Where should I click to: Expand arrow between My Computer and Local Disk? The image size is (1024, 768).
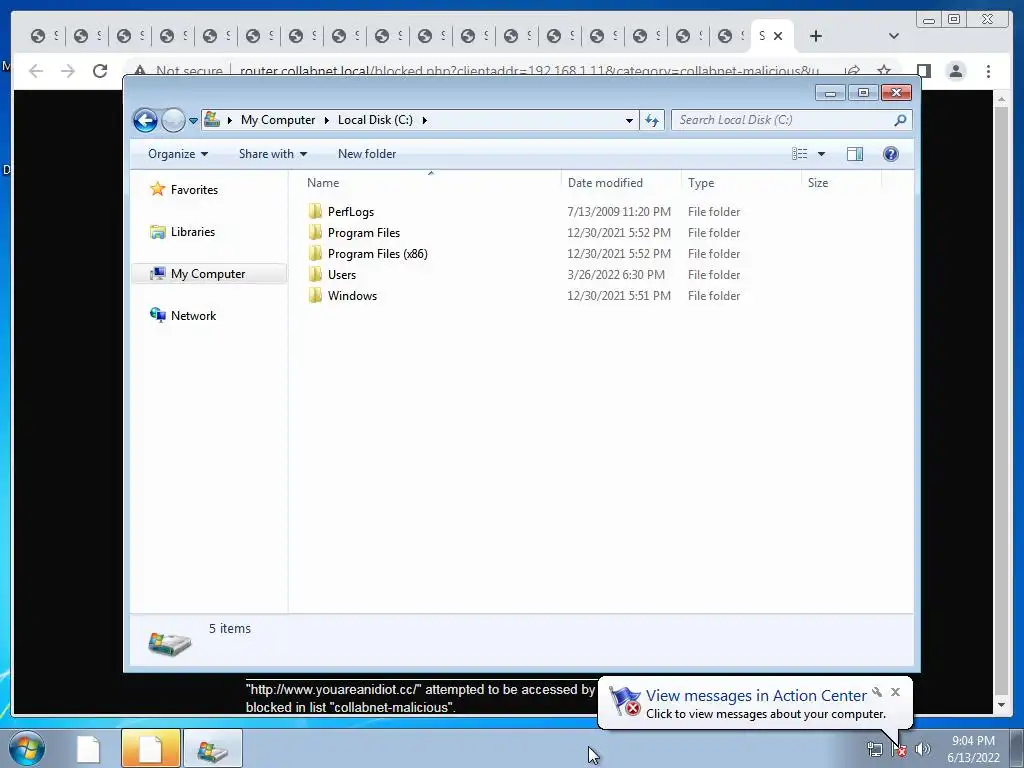(x=327, y=120)
